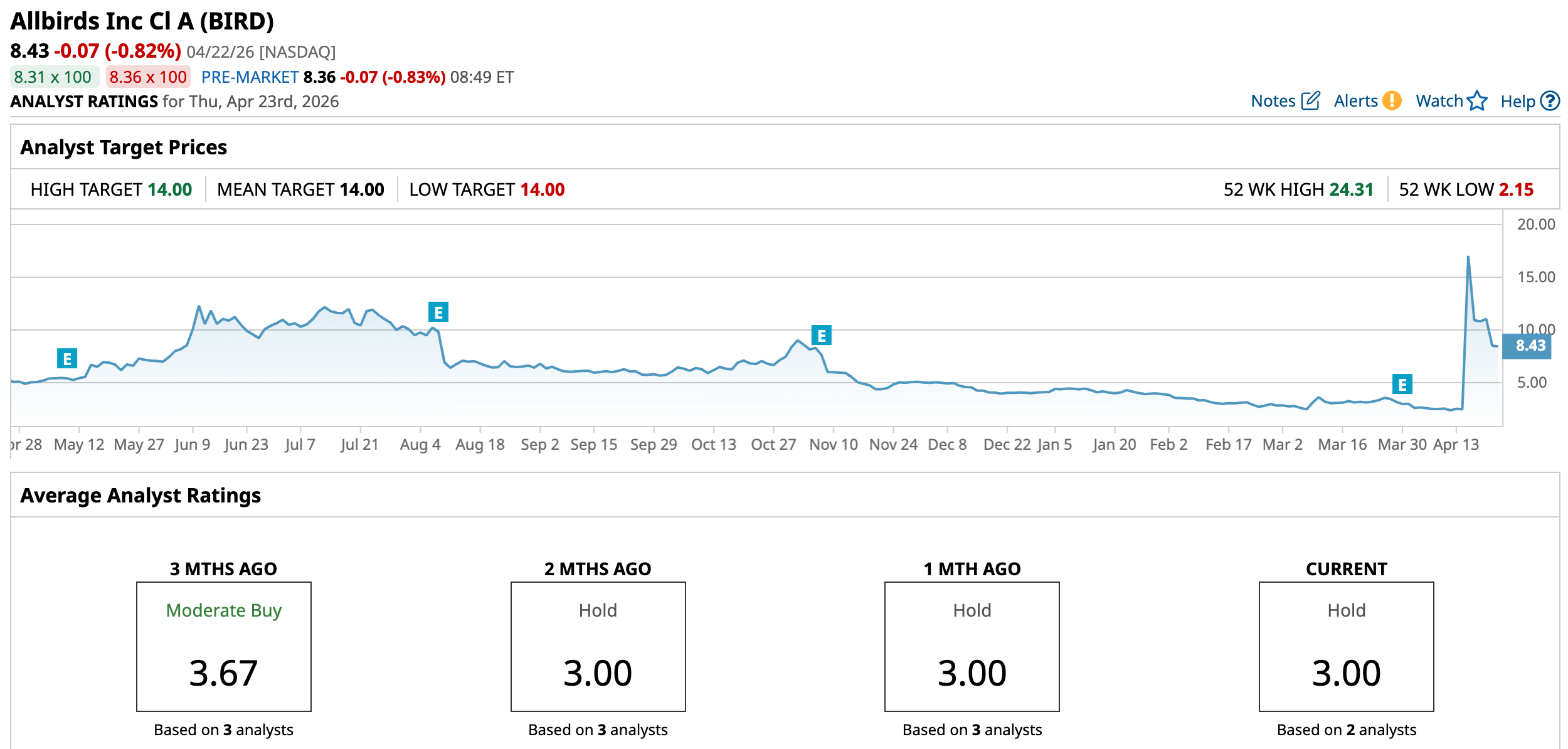Select the 3 MTHS AGO Moderate Buy box
The height and width of the screenshot is (749, 1568).
click(x=224, y=646)
